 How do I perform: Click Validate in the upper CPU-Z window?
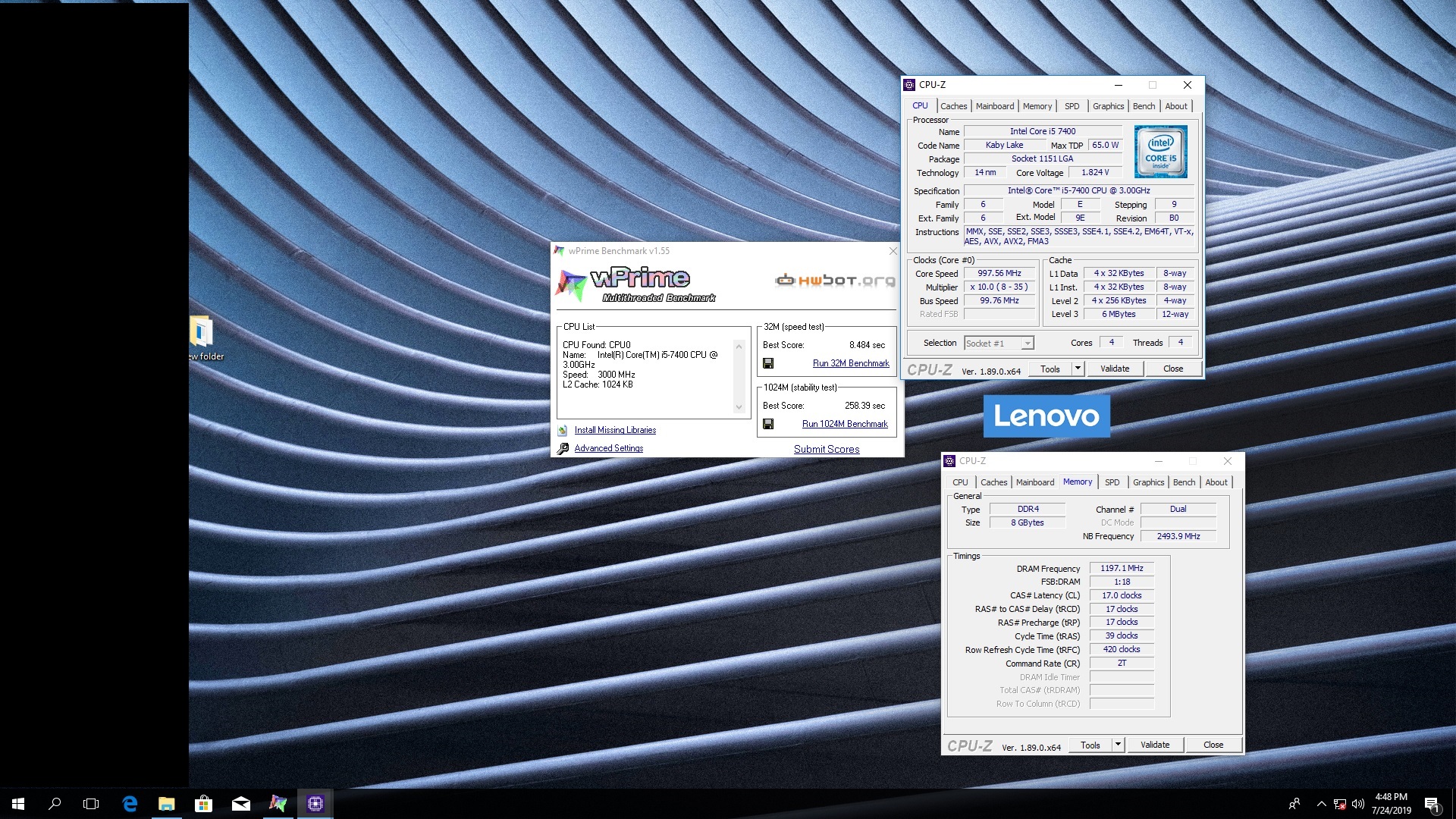(x=1115, y=369)
